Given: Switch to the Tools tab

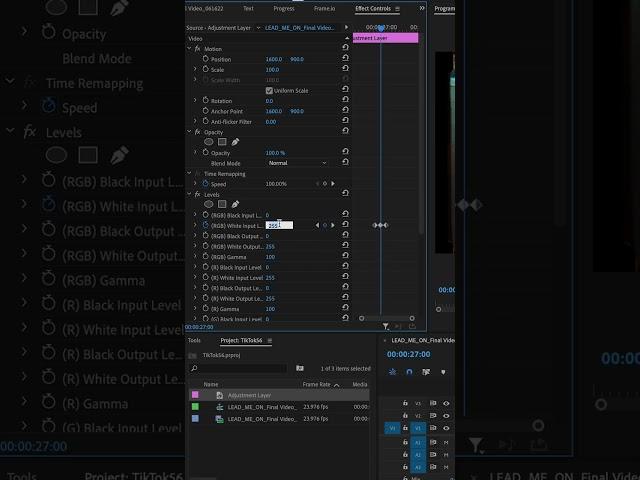Looking at the screenshot, I should point(194,340).
